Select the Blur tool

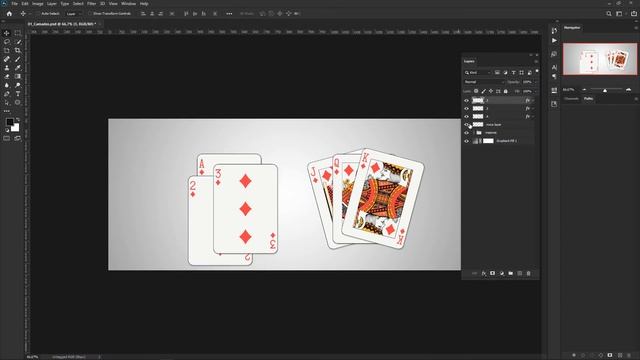[x=7, y=85]
